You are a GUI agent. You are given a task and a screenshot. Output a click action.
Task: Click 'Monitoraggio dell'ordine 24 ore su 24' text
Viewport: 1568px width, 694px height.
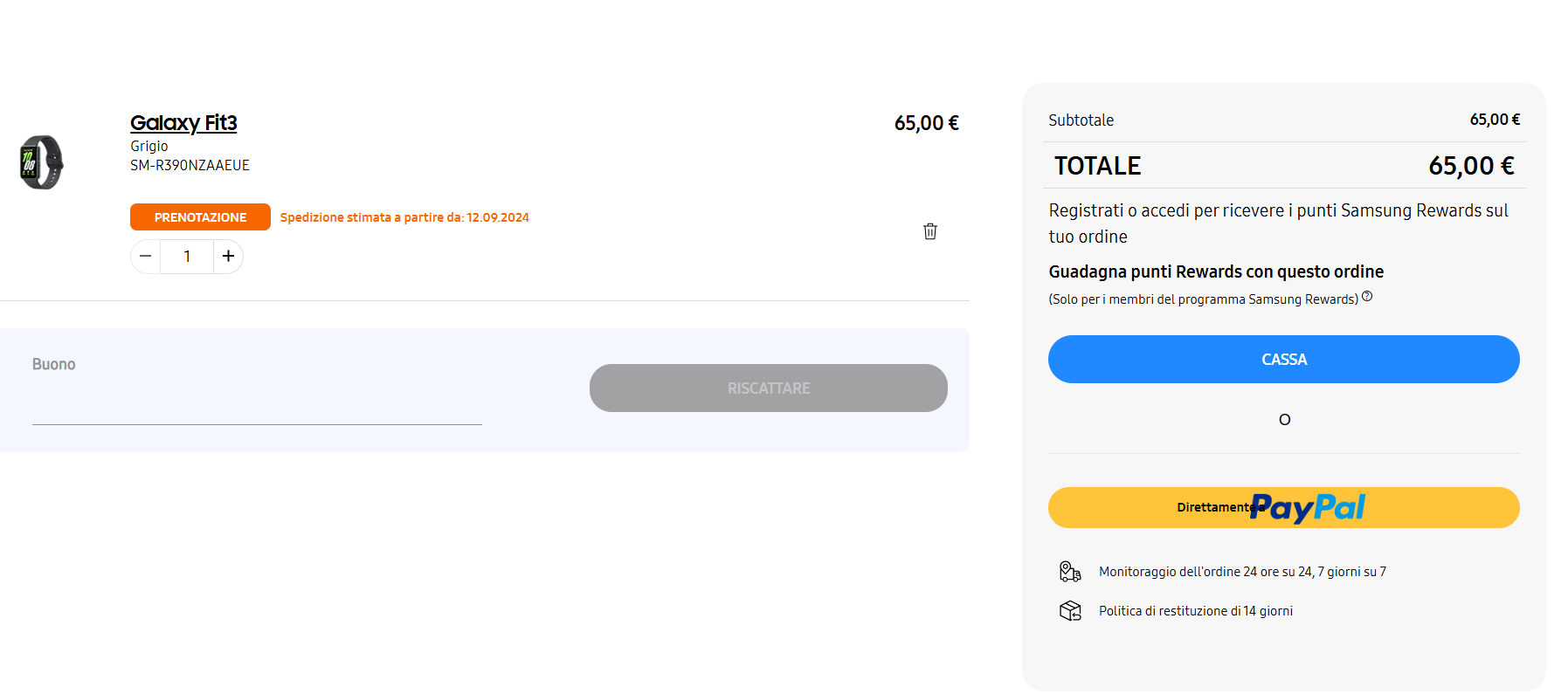point(1242,572)
